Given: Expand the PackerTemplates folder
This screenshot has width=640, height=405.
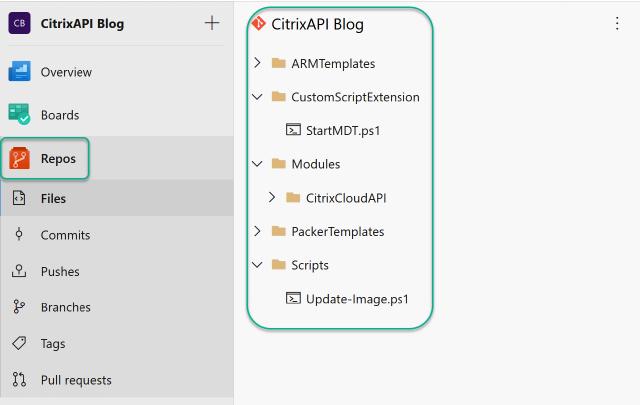Looking at the screenshot, I should [258, 231].
